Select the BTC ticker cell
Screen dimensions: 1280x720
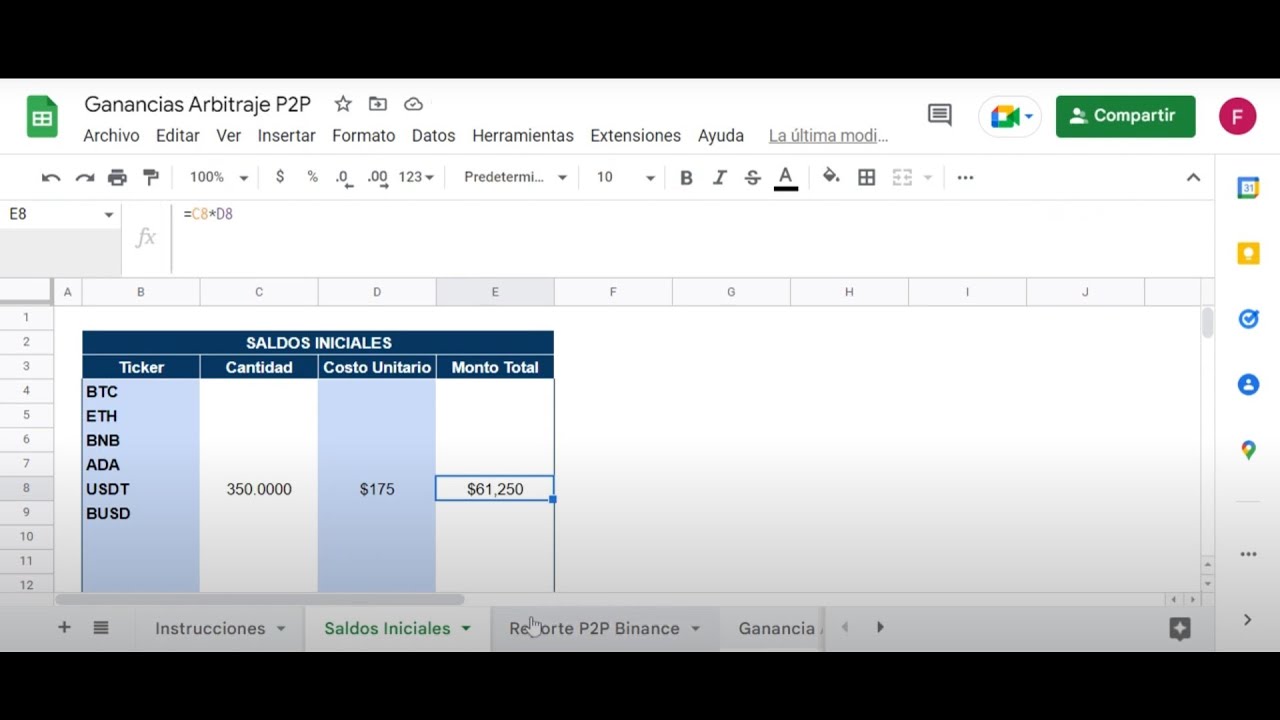tap(141, 392)
